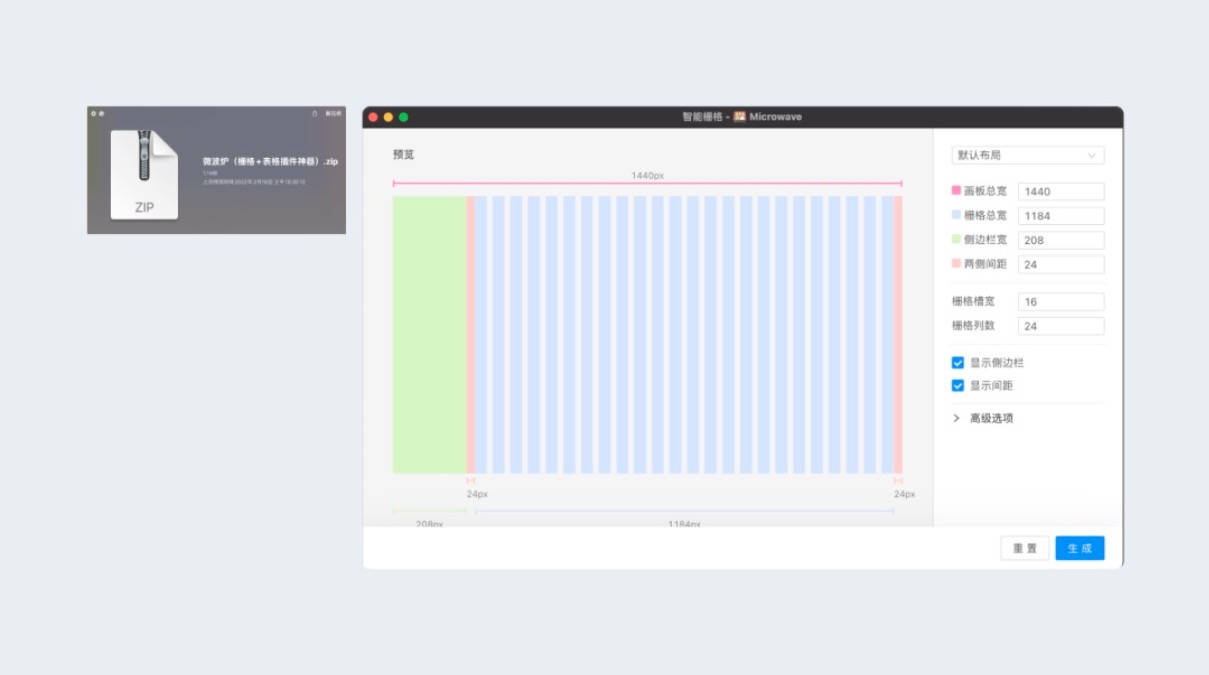Click the blue 生成 button
This screenshot has width=1209, height=675.
tap(1080, 548)
